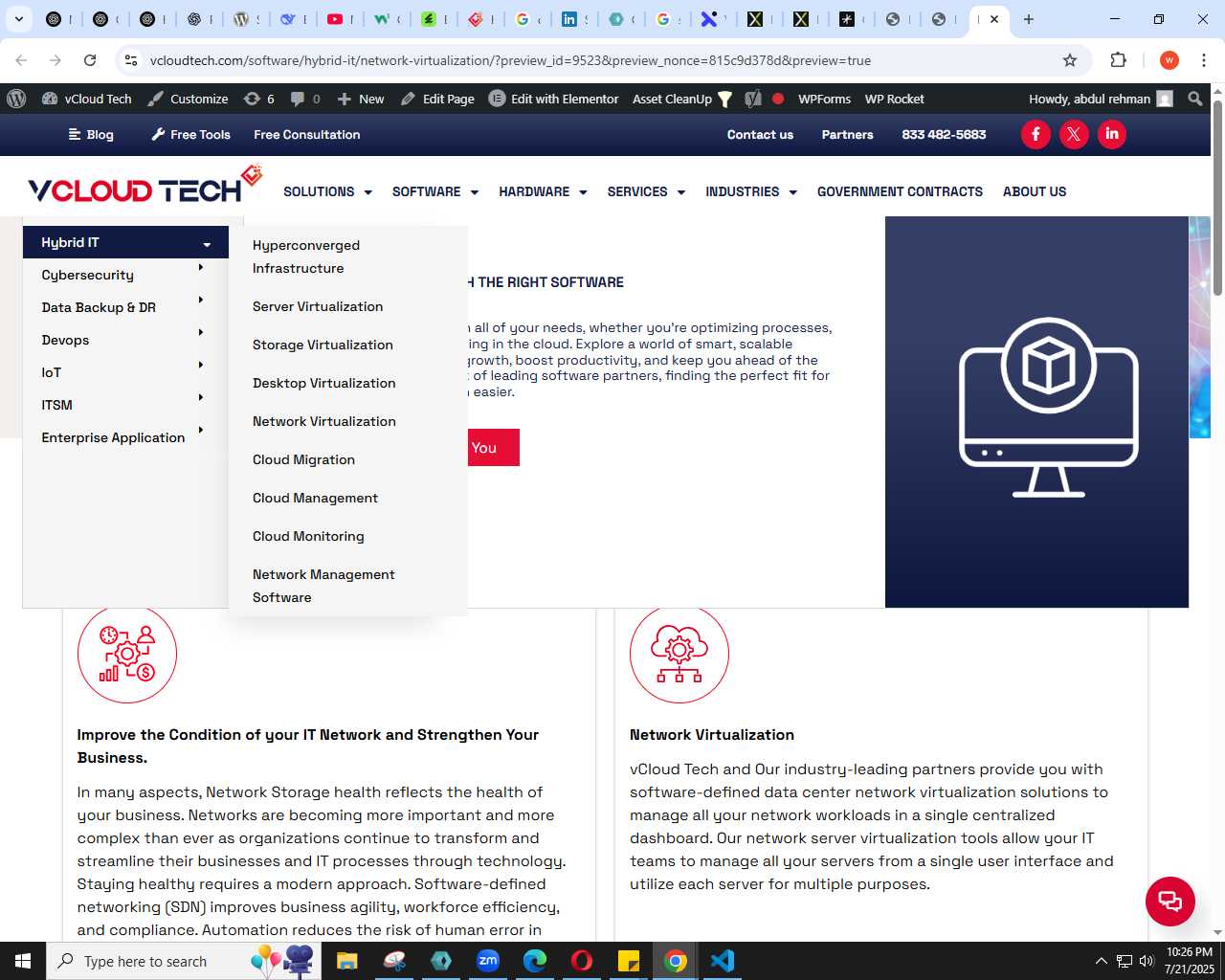Open Visual Studio Code from taskbar
Image resolution: width=1225 pixels, height=980 pixels.
click(723, 961)
